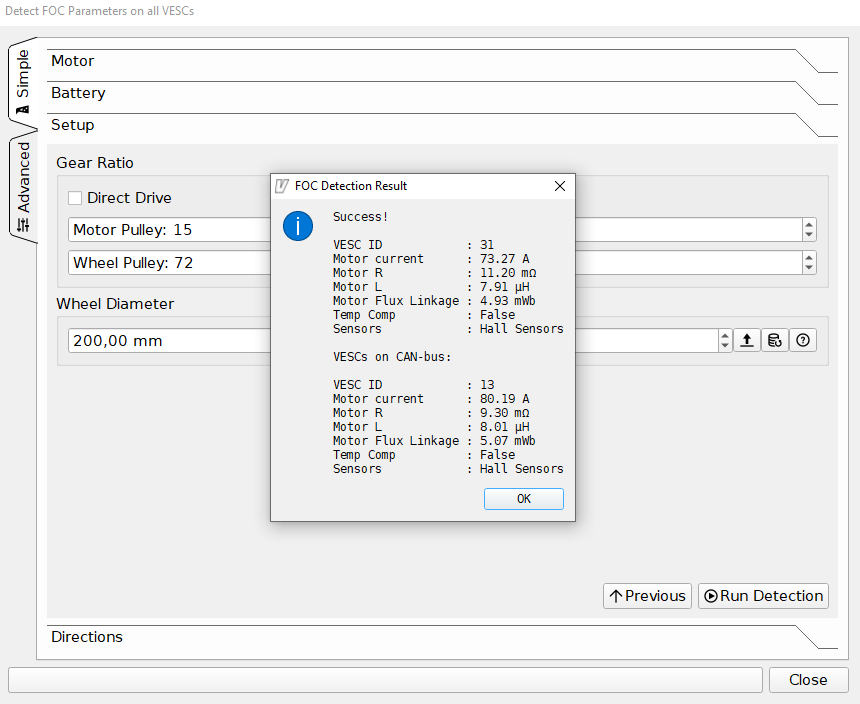
Task: Go back with the Previous button
Action: click(x=647, y=596)
